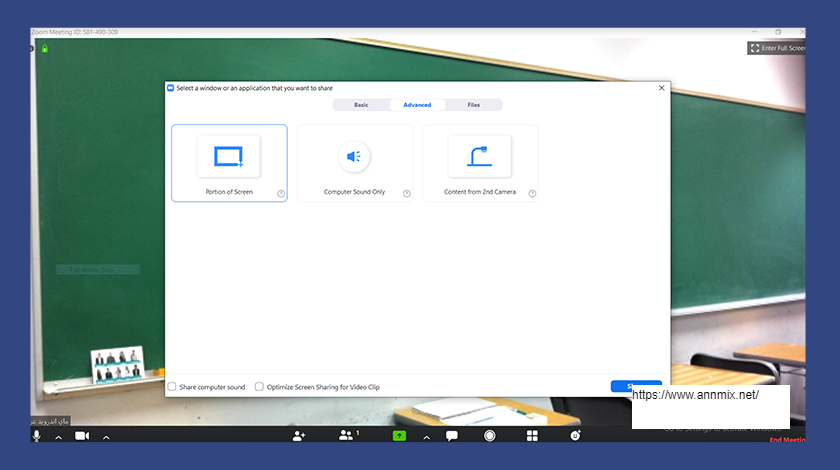The height and width of the screenshot is (470, 840).
Task: Open Reactions smiley icon
Action: (575, 436)
